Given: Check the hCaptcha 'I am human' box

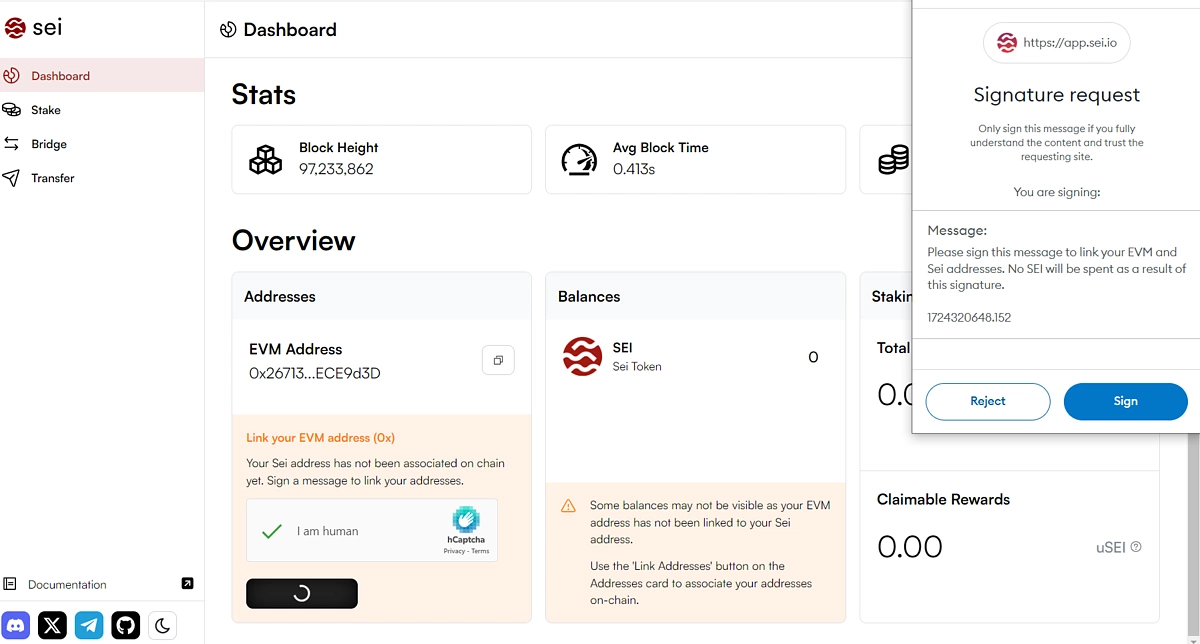Looking at the screenshot, I should [272, 531].
